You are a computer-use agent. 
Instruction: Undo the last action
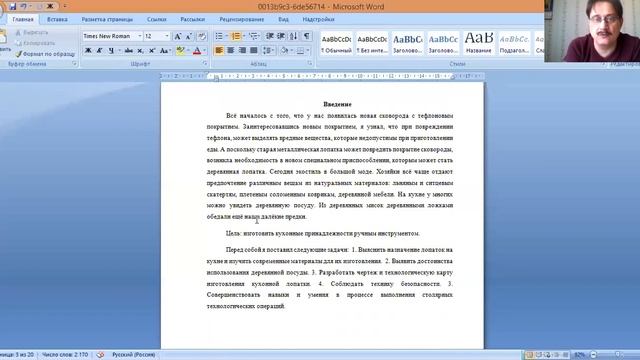[24, 6]
